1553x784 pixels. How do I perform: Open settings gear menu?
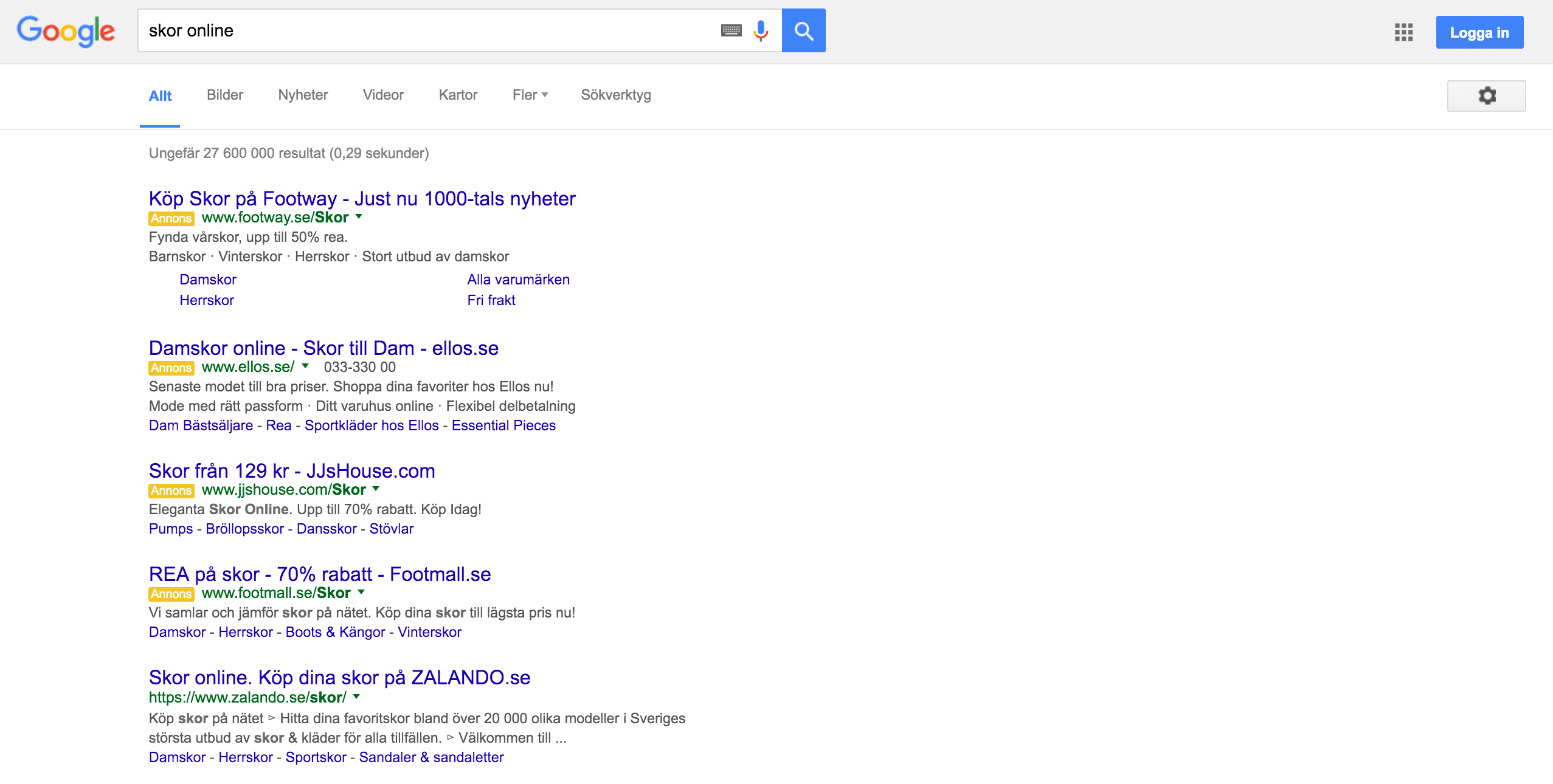(x=1486, y=95)
